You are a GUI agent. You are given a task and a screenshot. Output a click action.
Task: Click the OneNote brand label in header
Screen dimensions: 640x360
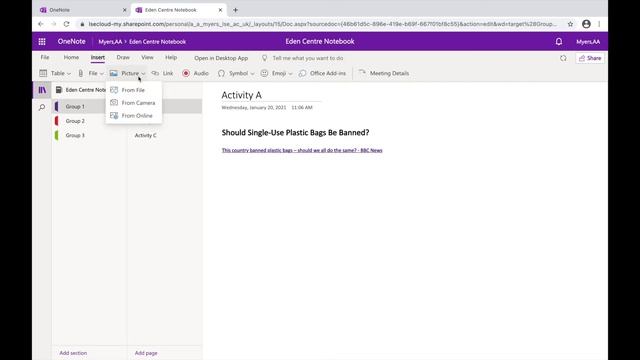coord(71,42)
